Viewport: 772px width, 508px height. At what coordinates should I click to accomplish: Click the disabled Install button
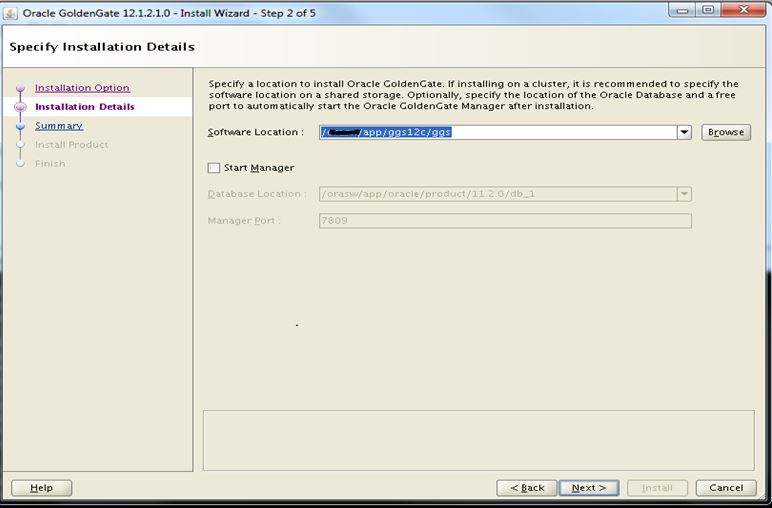coord(657,488)
